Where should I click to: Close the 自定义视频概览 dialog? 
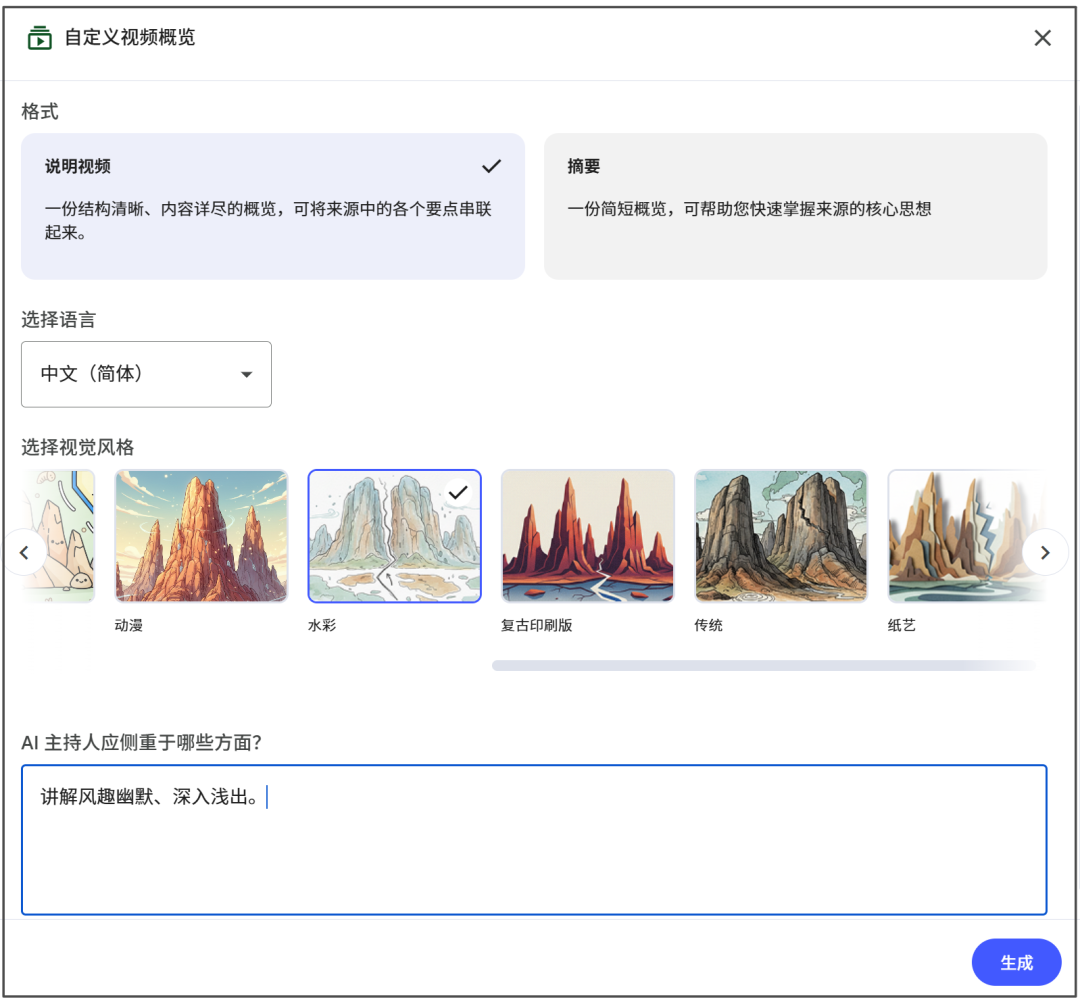click(1043, 37)
